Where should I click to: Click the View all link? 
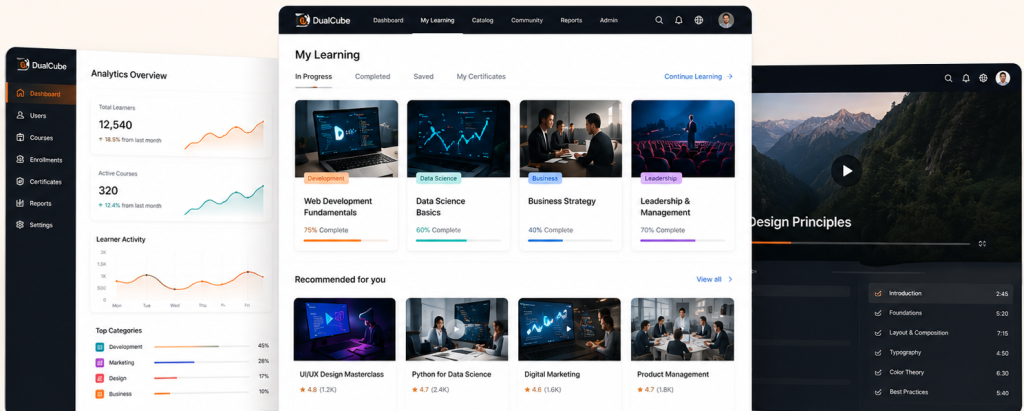709,280
